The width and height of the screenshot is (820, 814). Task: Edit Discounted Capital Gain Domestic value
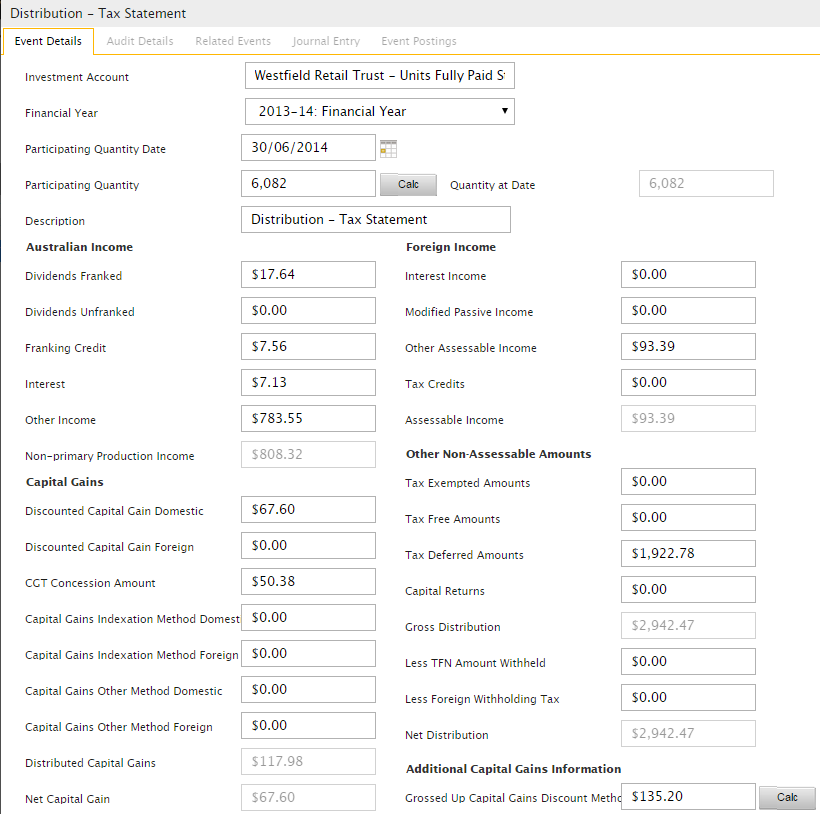[308, 509]
